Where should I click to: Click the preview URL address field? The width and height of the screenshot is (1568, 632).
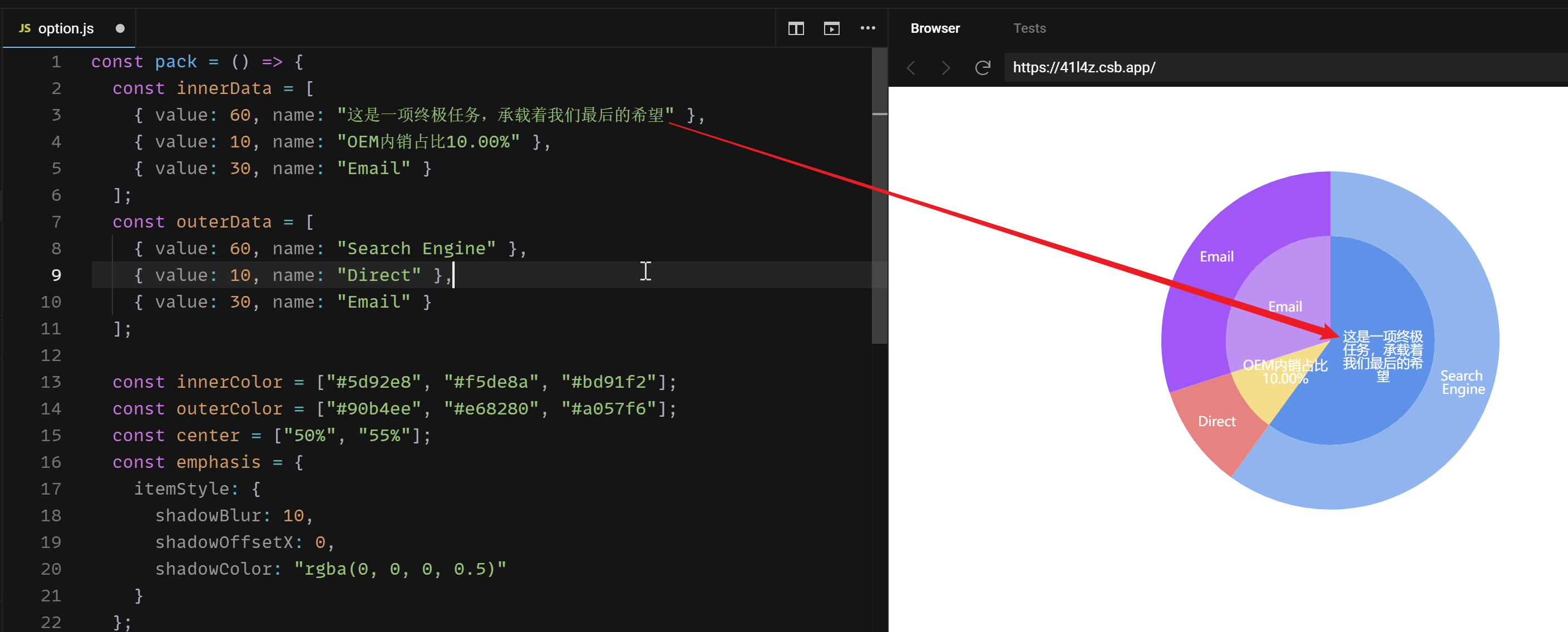pyautogui.click(x=1278, y=67)
